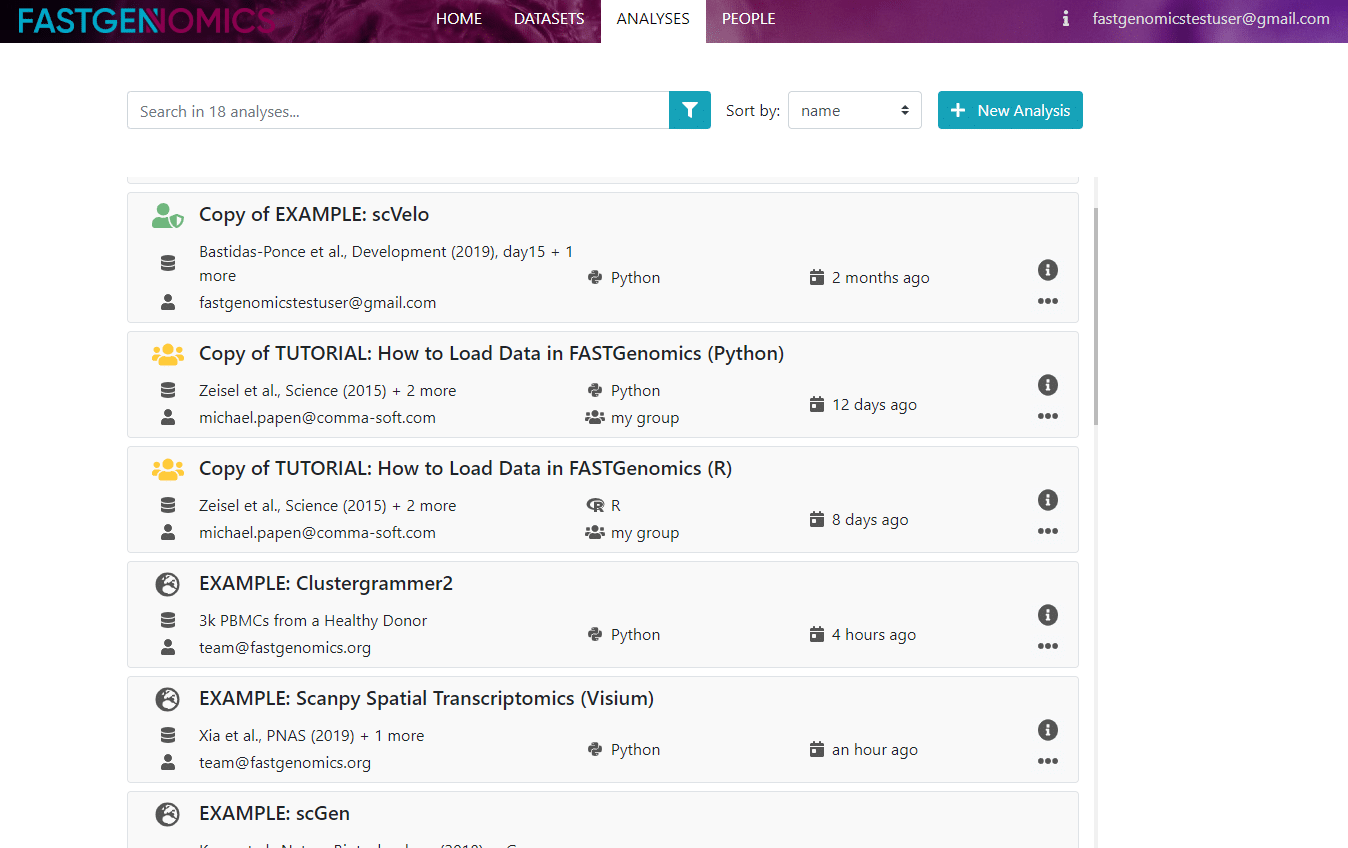Click the New Analysis button
This screenshot has width=1348, height=848.
[x=1010, y=110]
